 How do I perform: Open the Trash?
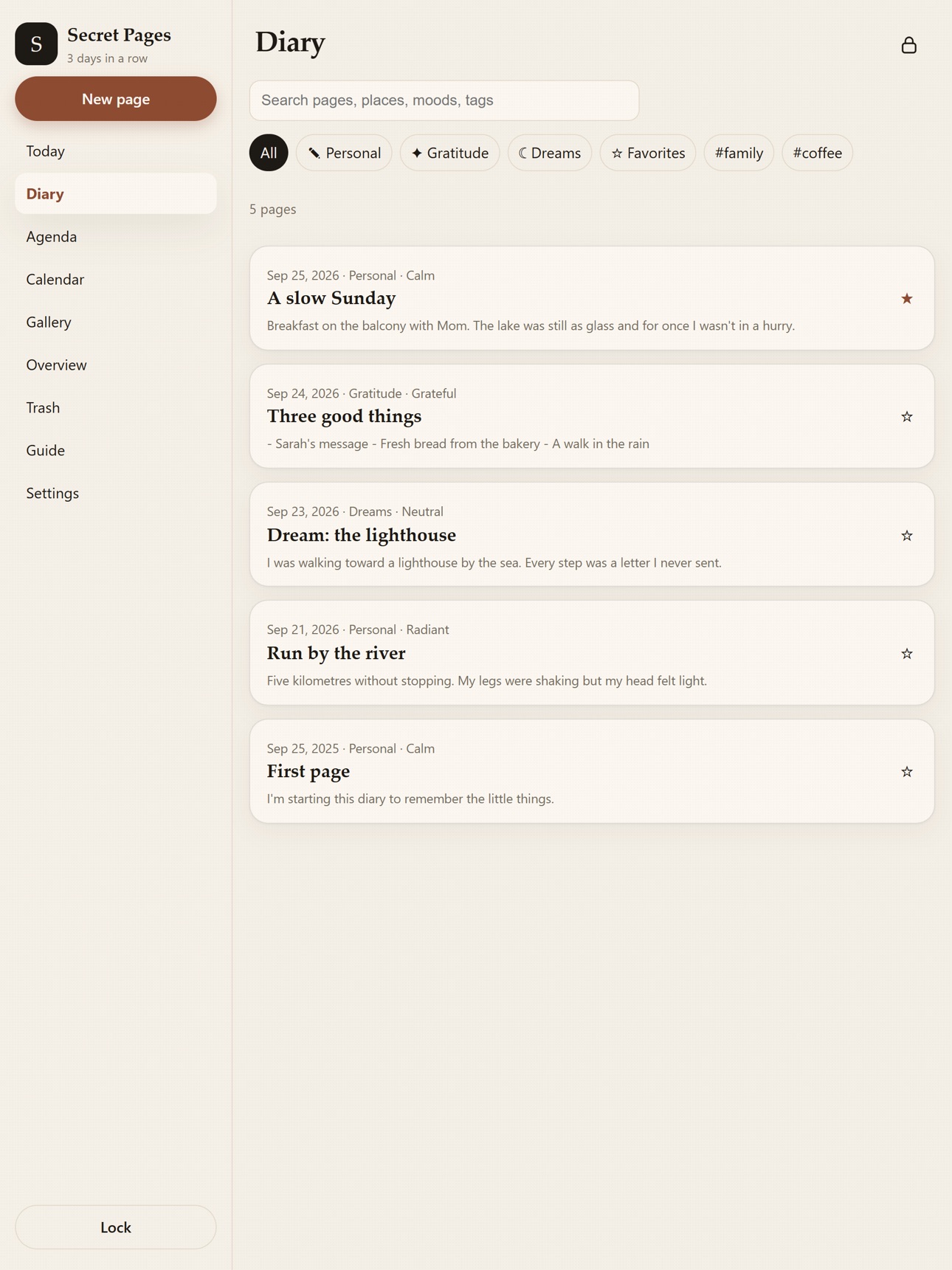coord(116,408)
